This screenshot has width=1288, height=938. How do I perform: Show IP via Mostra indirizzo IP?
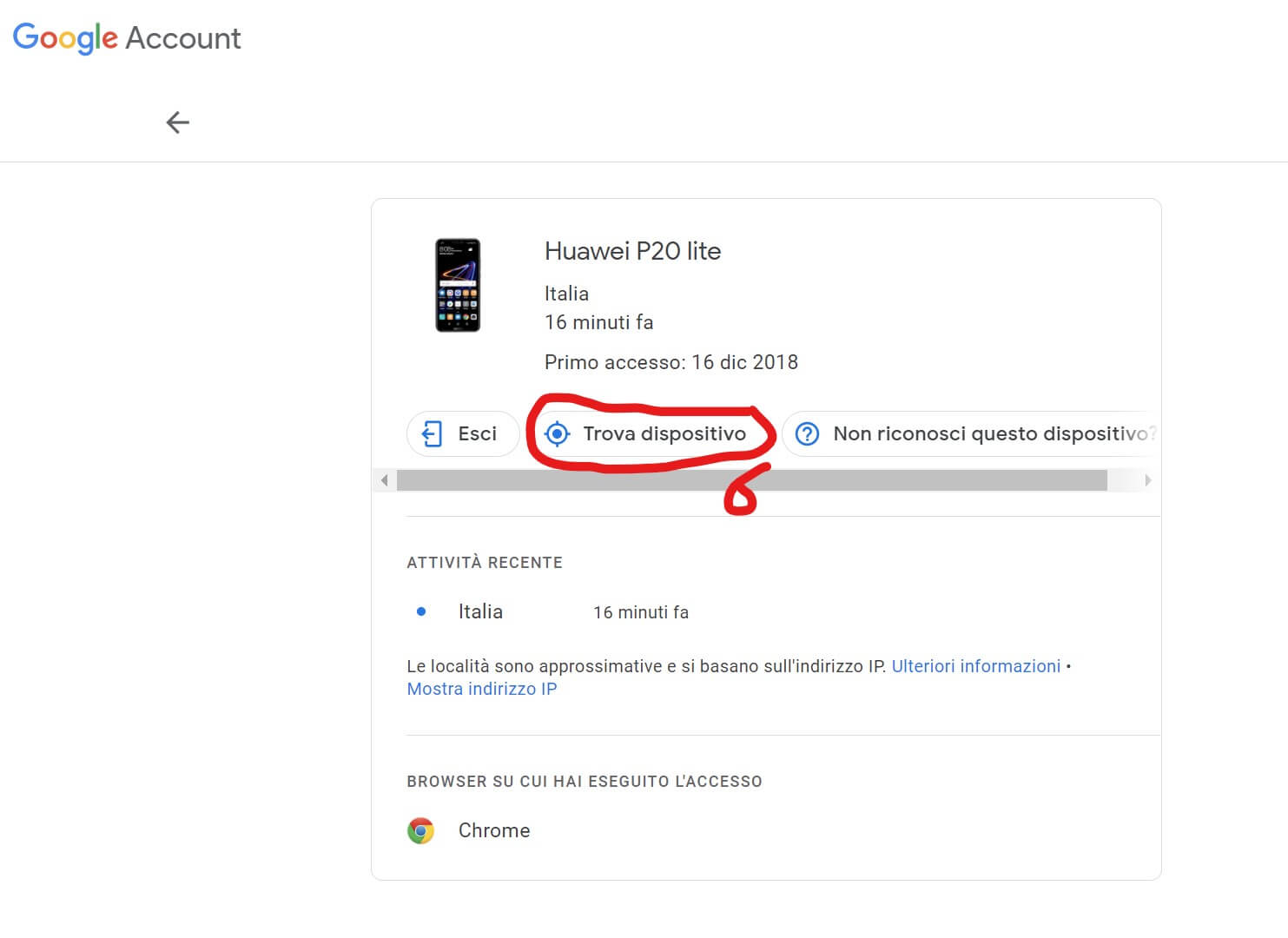482,689
